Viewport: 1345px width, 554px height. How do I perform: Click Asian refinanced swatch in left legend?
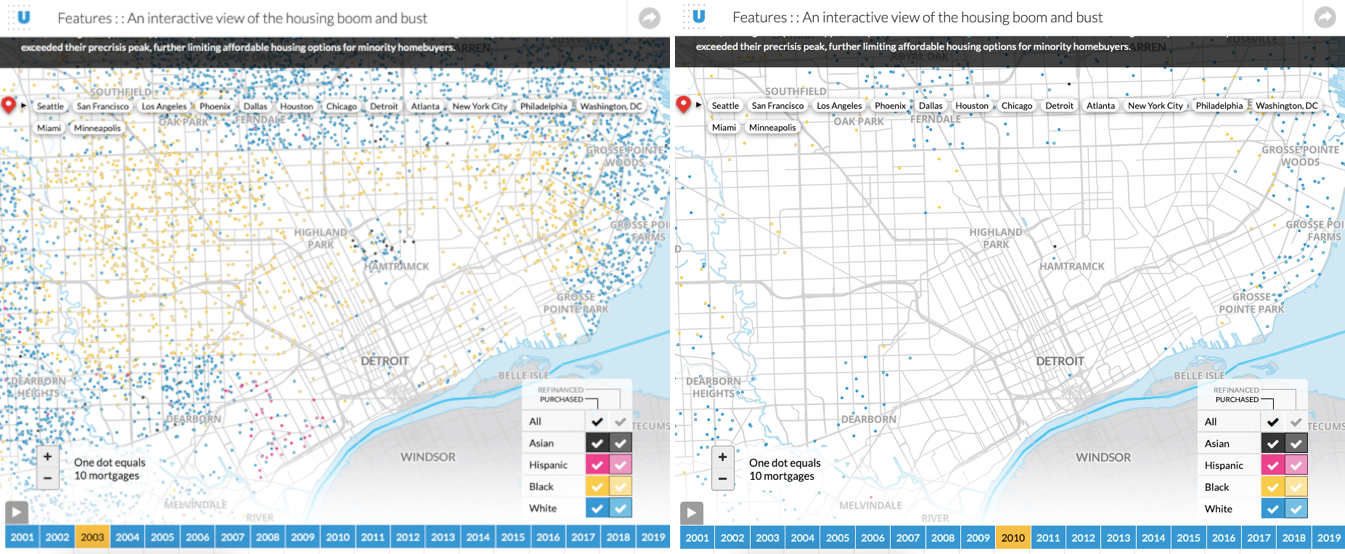pyautogui.click(x=620, y=443)
